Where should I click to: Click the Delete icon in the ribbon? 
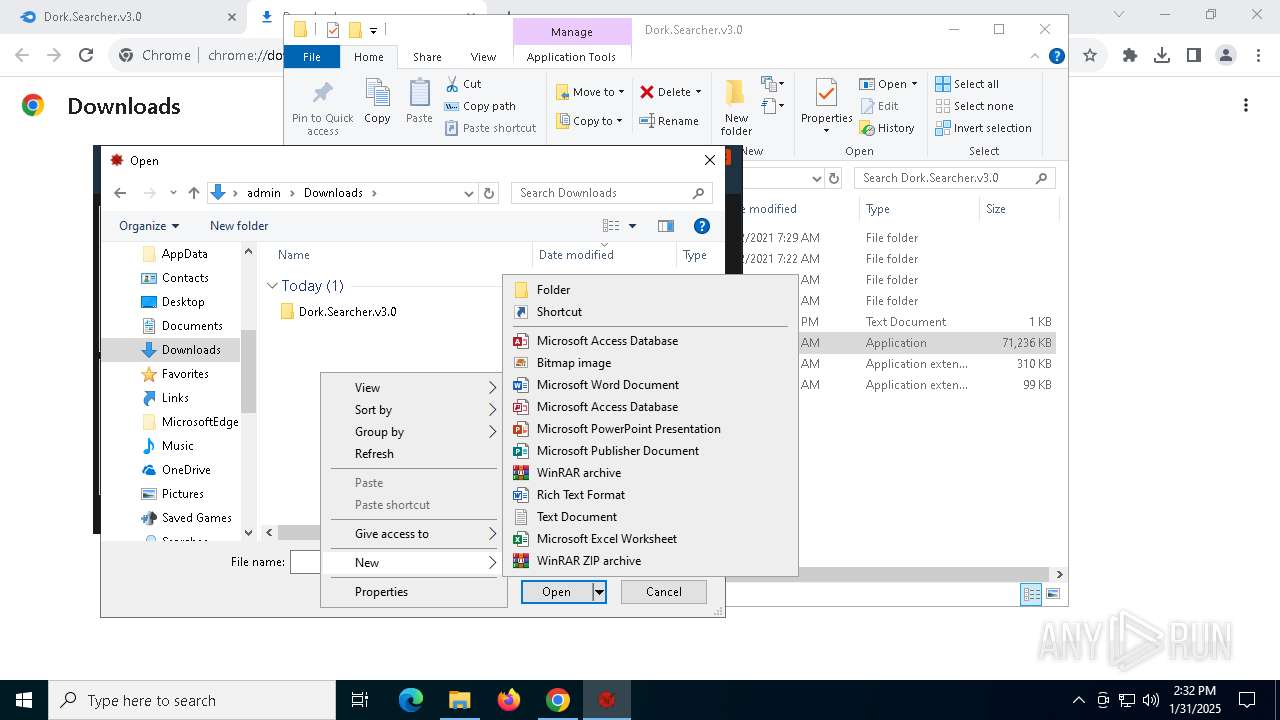(x=647, y=92)
